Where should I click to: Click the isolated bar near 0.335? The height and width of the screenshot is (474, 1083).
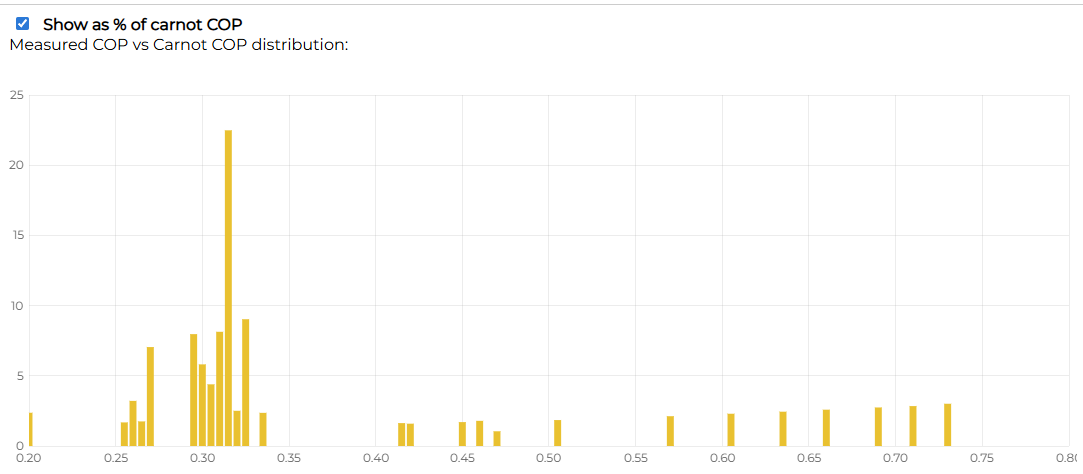(x=263, y=429)
